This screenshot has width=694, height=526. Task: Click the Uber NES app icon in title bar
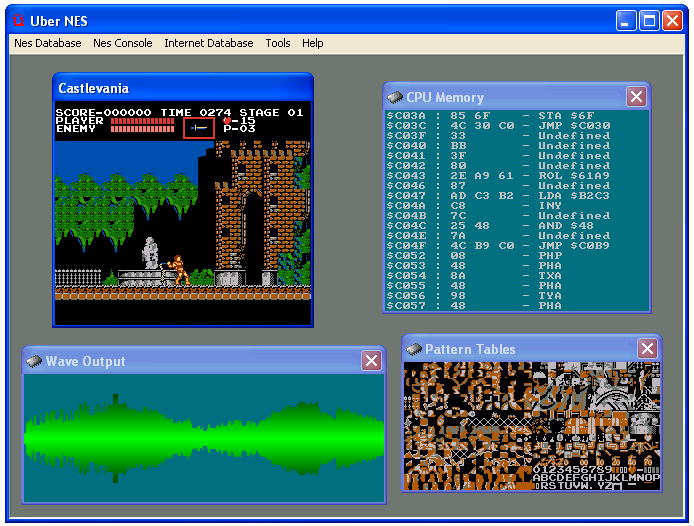coord(19,20)
